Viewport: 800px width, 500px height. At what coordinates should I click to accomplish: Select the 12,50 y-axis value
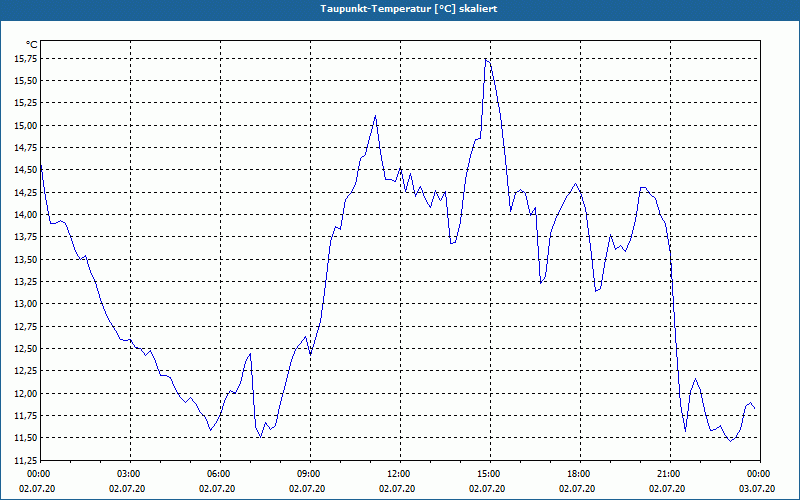[x=27, y=348]
